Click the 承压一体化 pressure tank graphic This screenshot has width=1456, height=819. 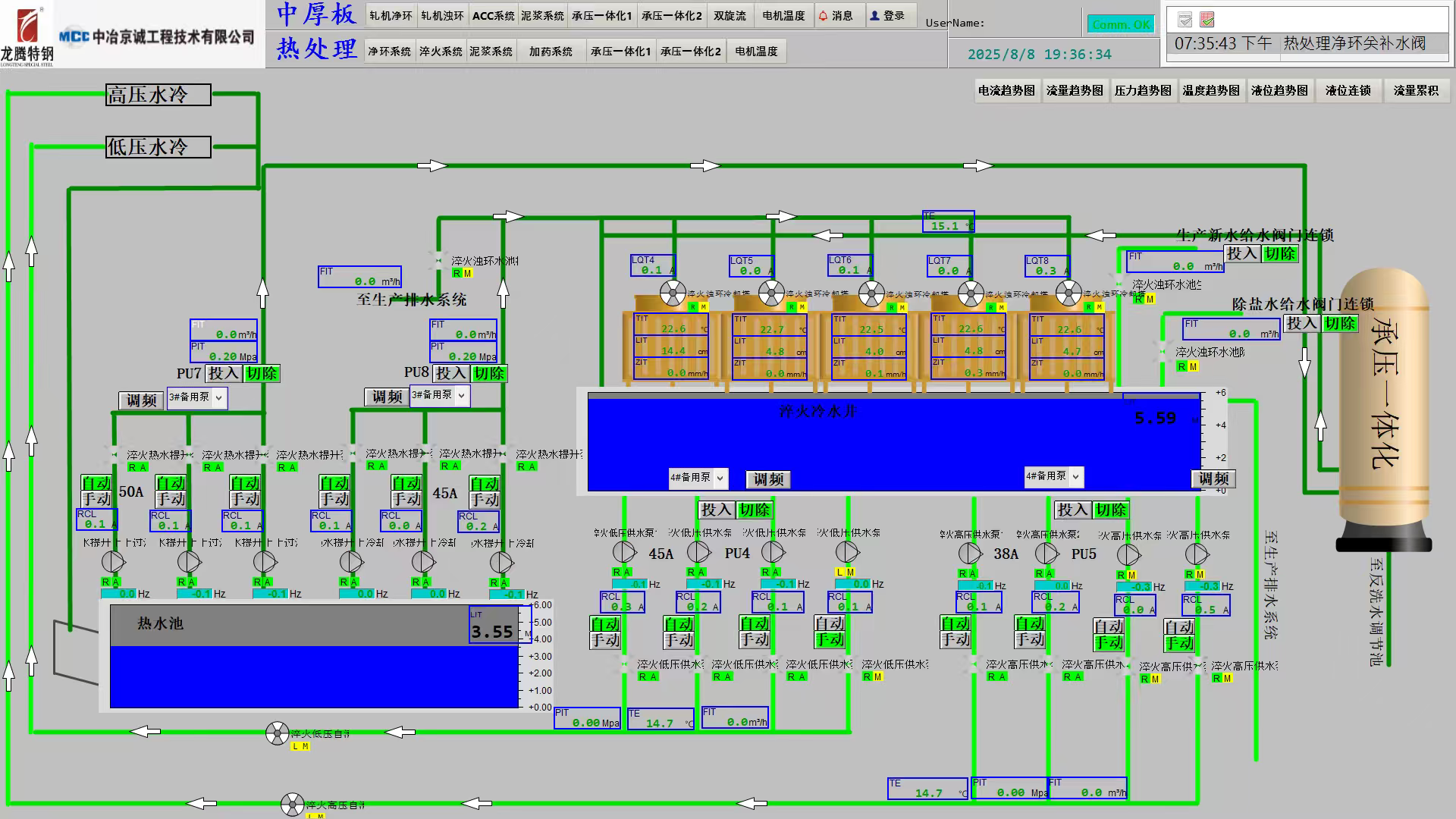1383,409
